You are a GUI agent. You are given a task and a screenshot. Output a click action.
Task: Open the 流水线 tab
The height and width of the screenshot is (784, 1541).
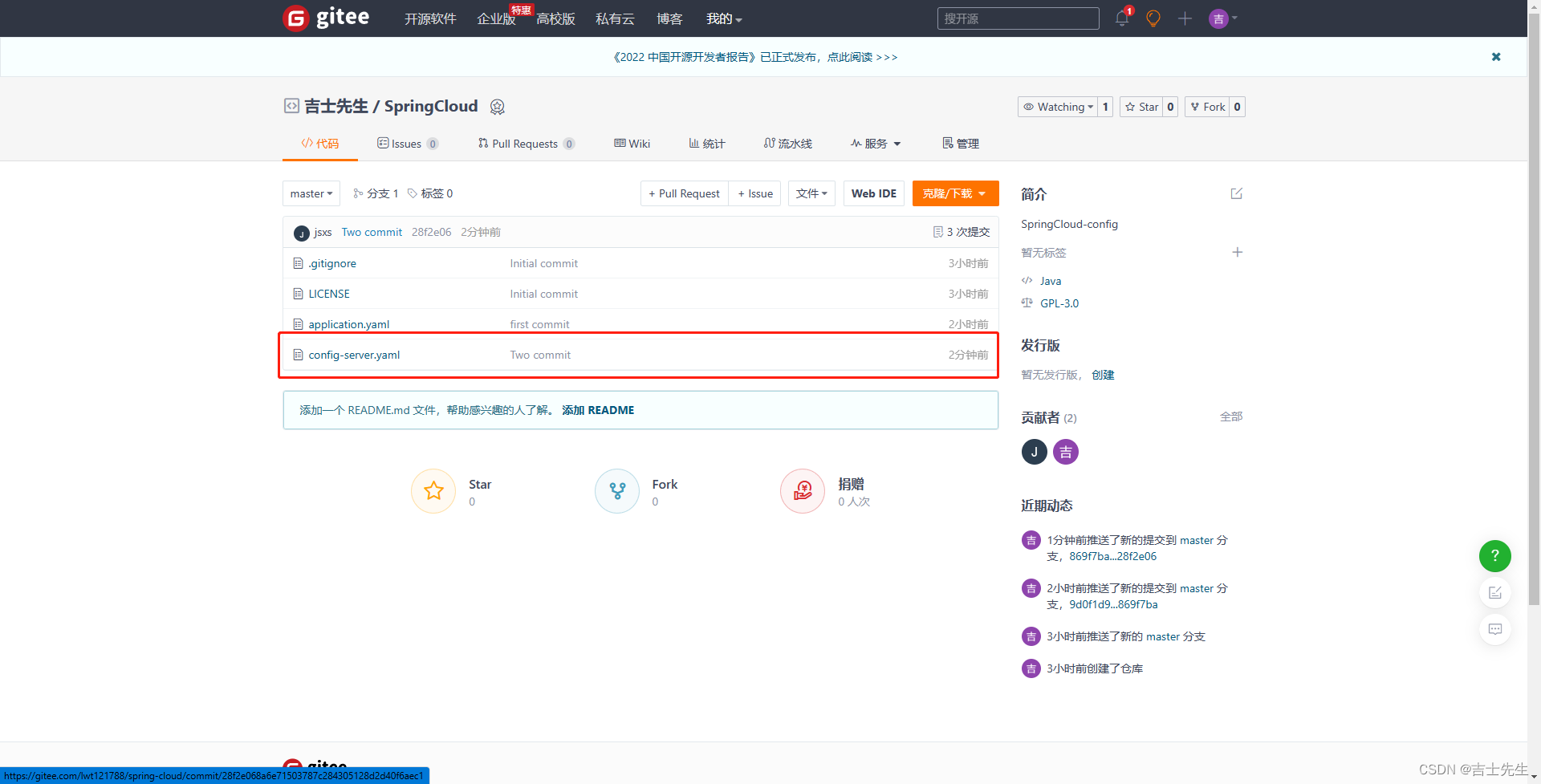tap(787, 144)
